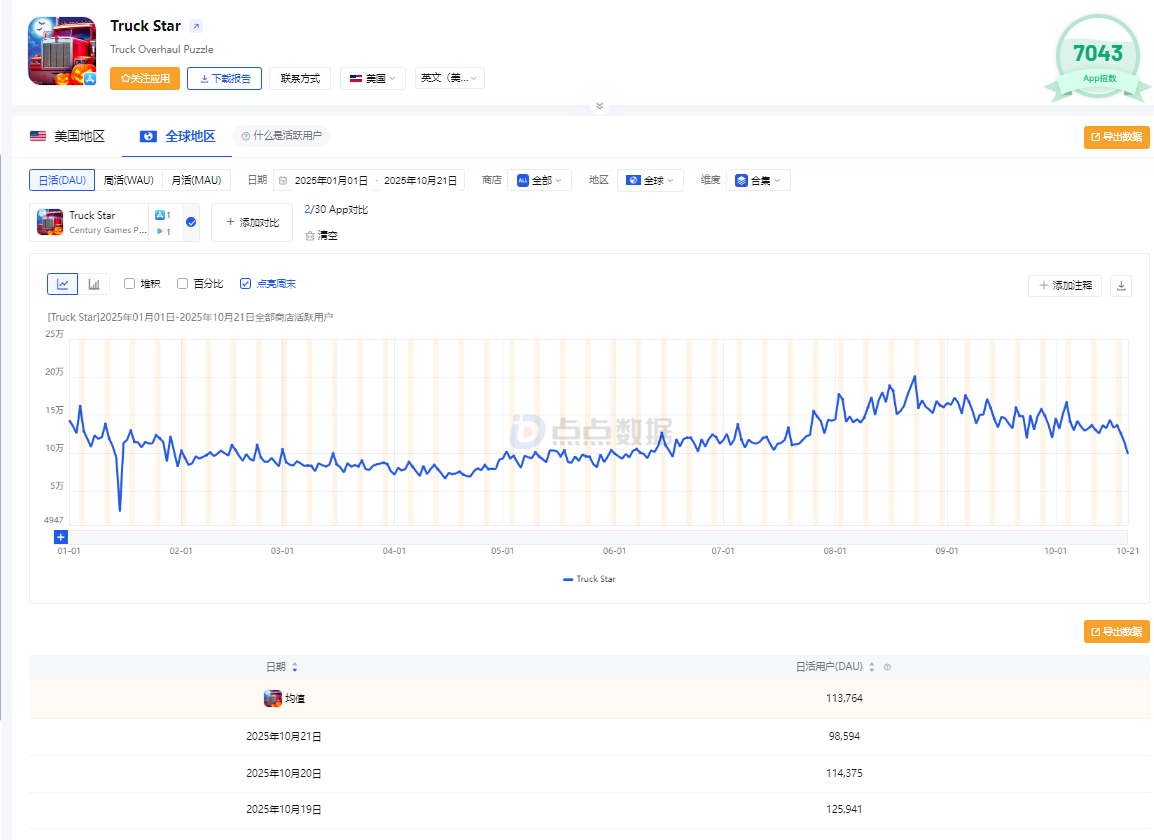Select the line chart view icon

pos(63,284)
